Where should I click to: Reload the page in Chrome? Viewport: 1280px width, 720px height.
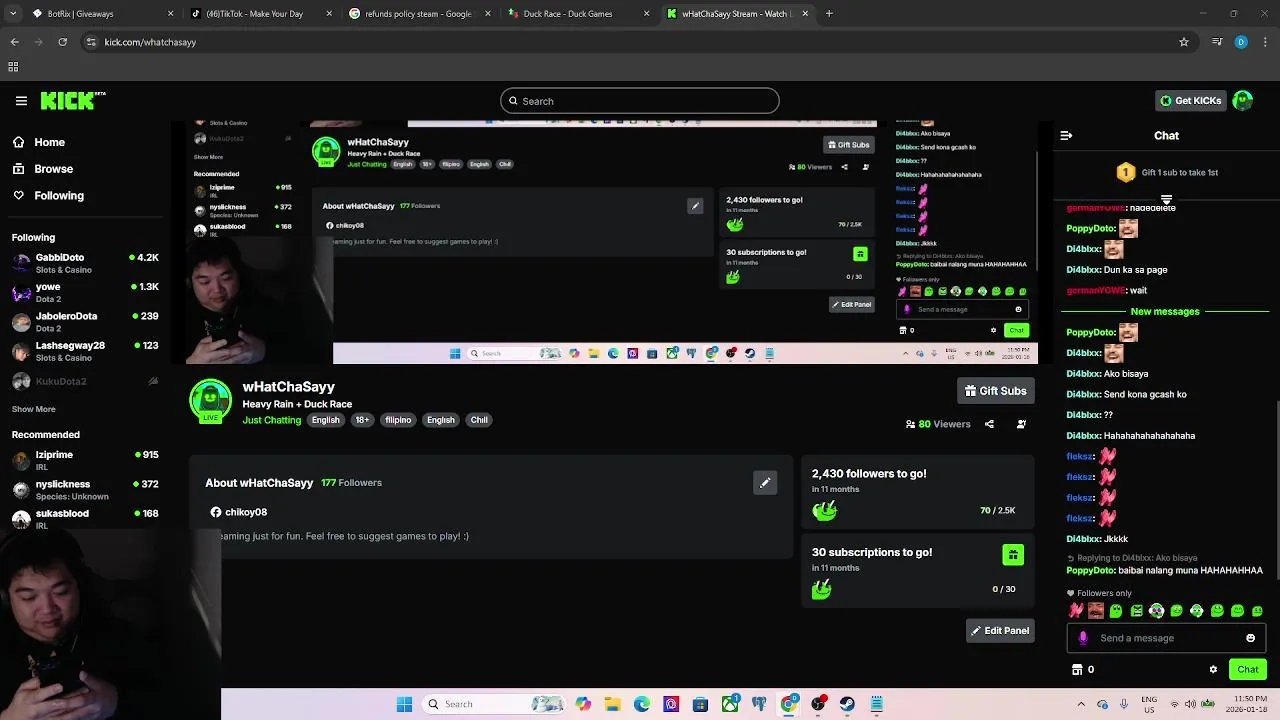pos(62,42)
